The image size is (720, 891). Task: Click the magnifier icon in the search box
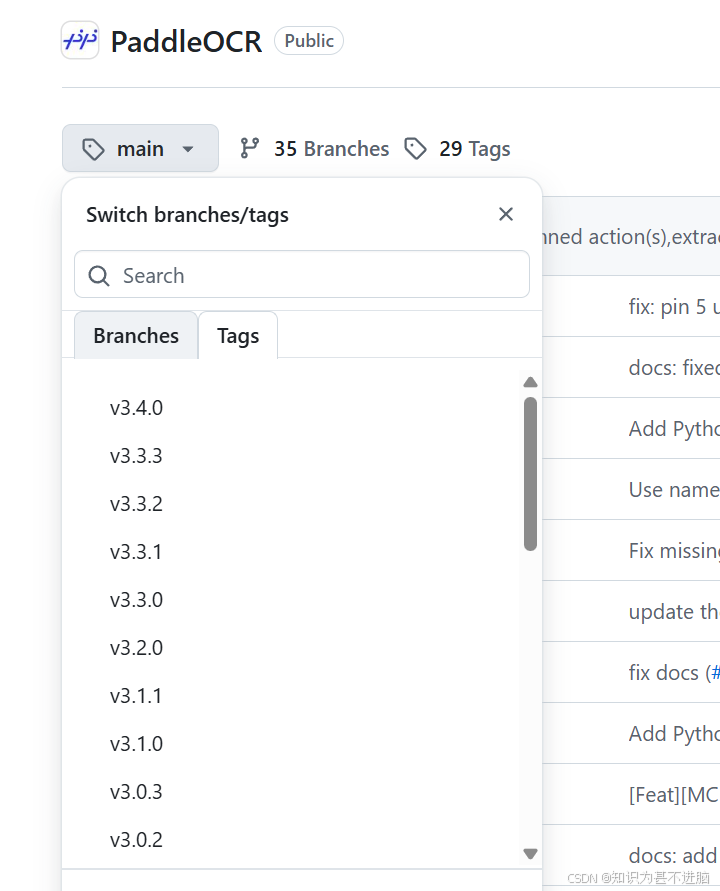pyautogui.click(x=99, y=276)
